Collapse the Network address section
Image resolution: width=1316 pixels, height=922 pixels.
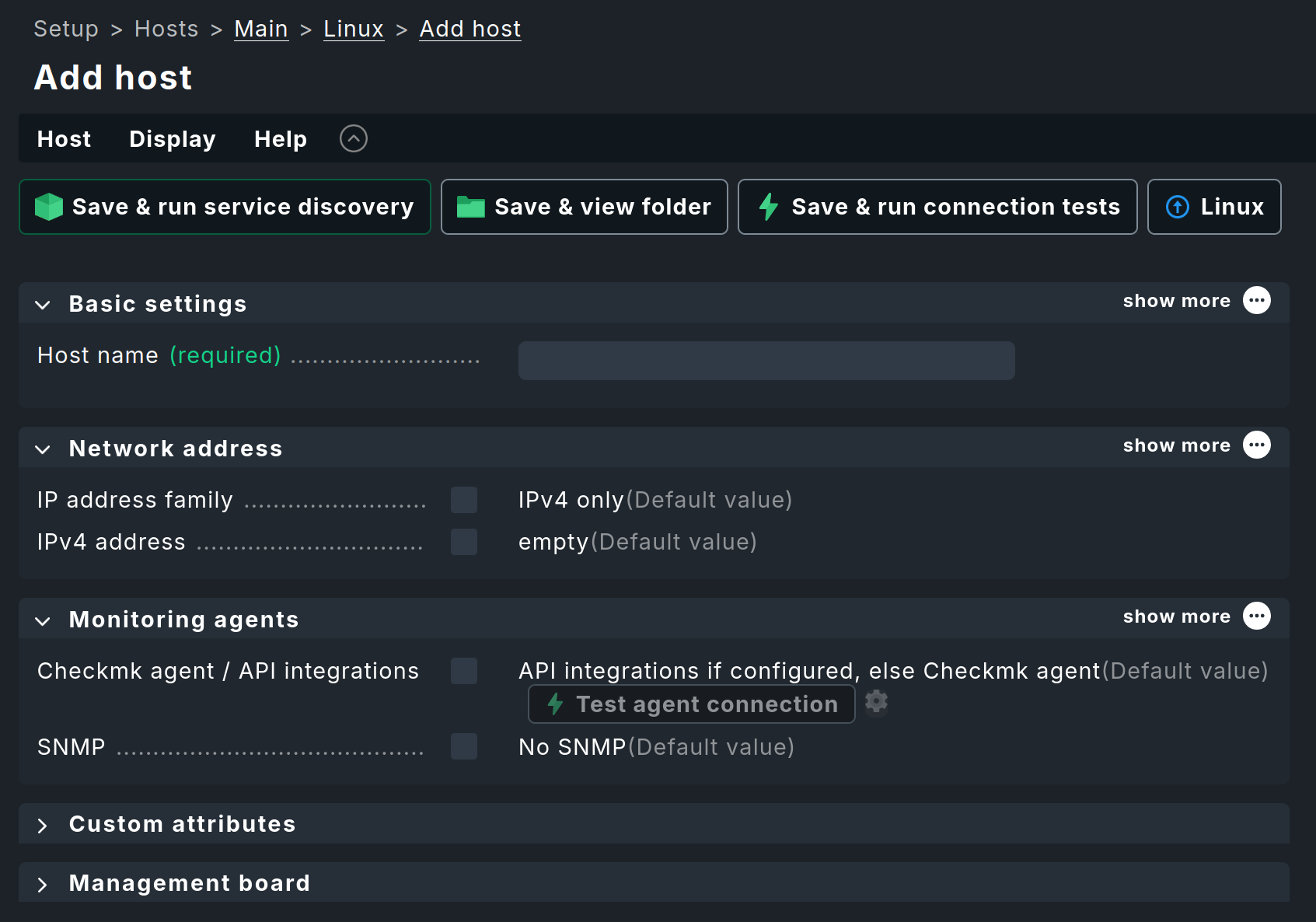[x=43, y=449]
